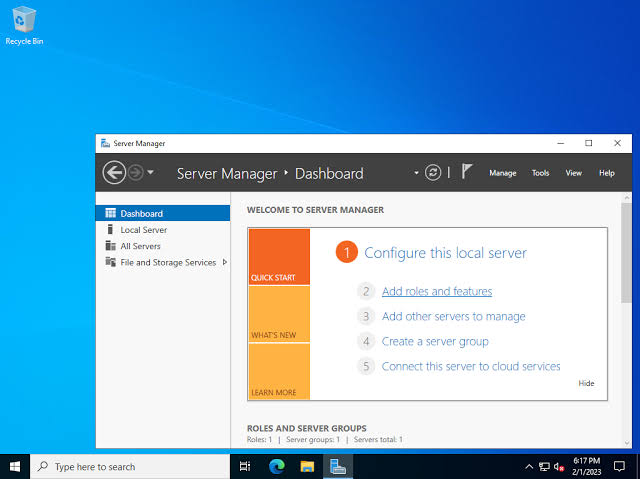Screen dimensions: 640x479
Task: Click the All Servers icon
Action: coord(110,246)
